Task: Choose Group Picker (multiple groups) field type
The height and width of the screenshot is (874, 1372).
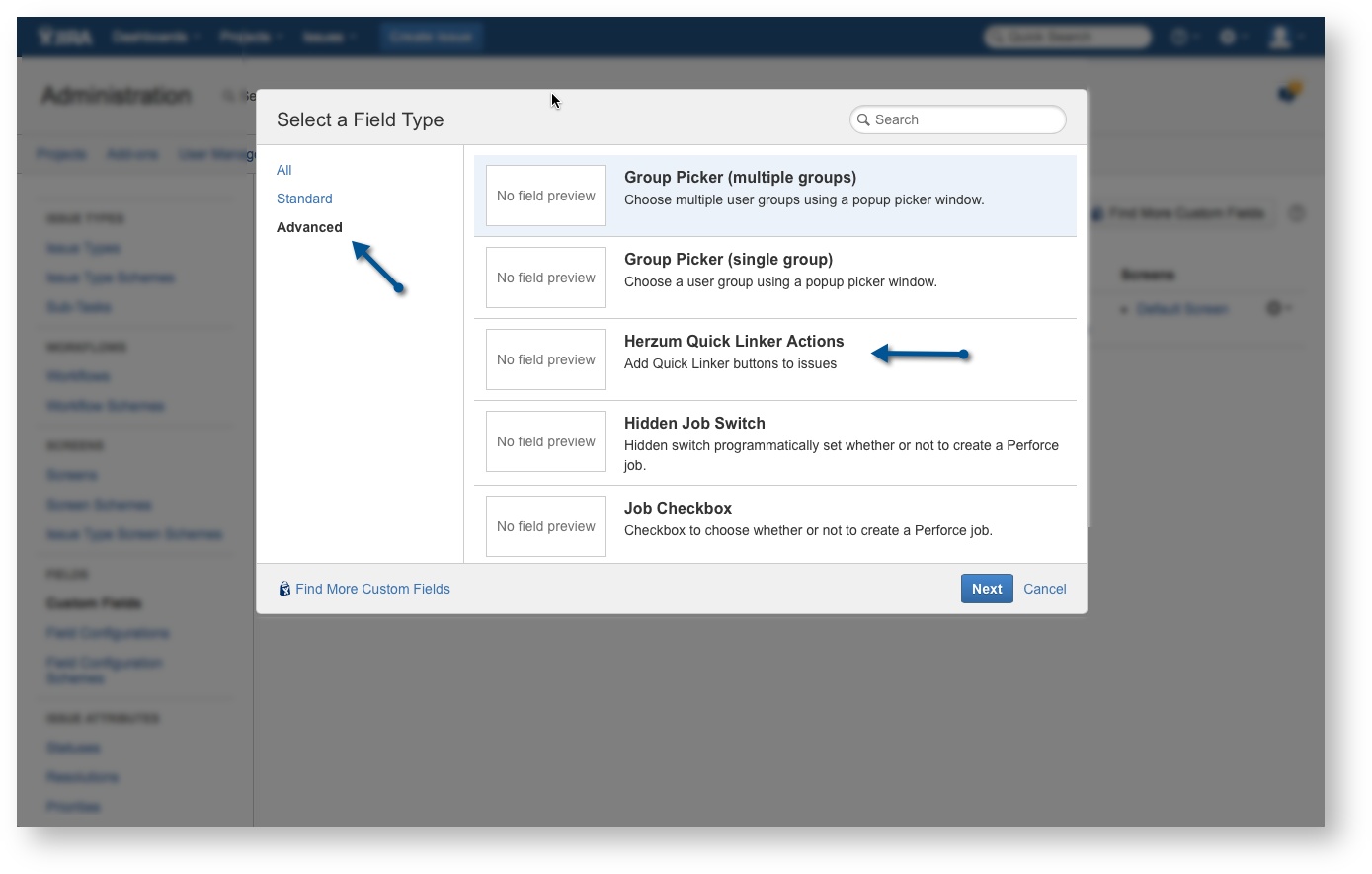Action: (x=740, y=178)
